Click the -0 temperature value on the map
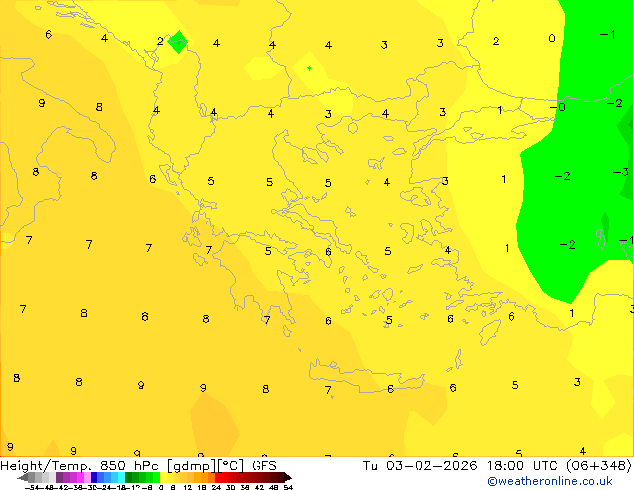634x490 pixels. pos(558,107)
